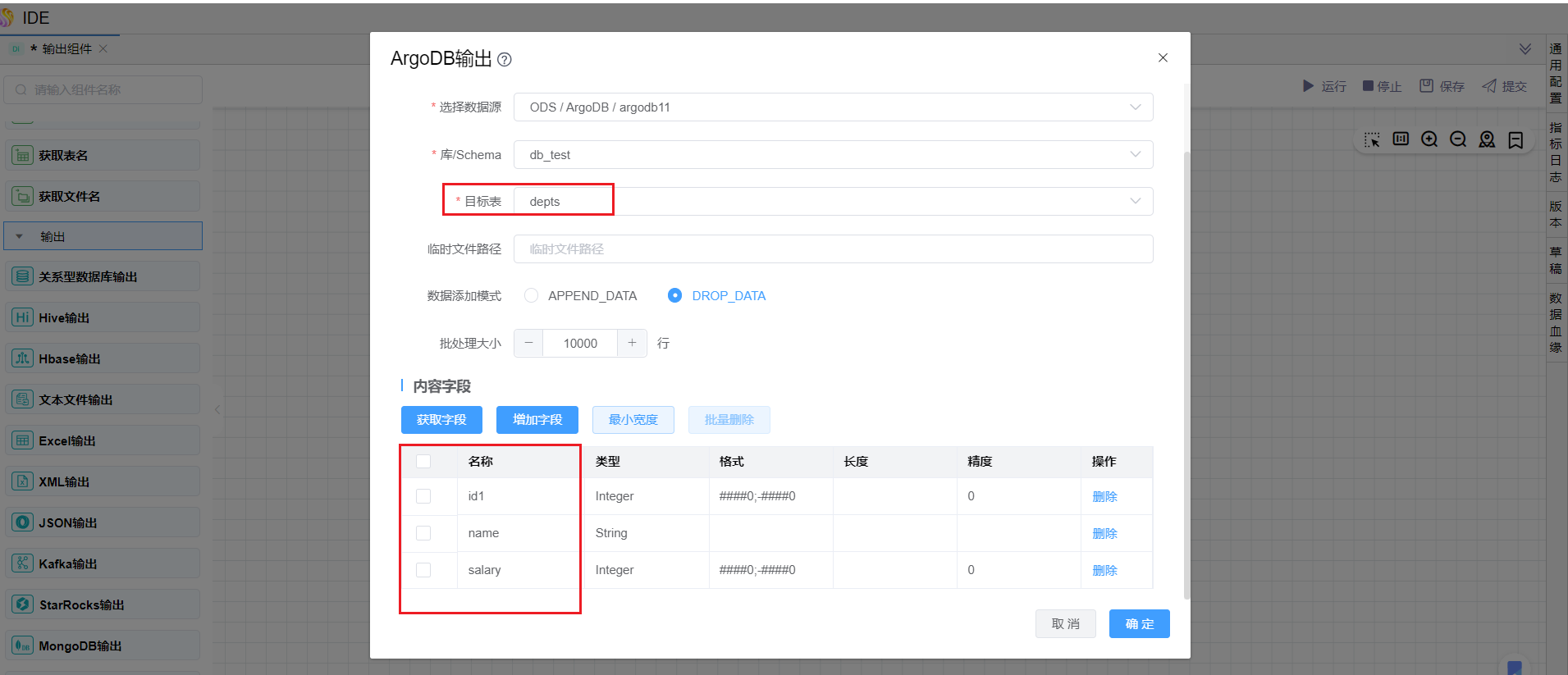Click the locate position icon on canvas toolbar

1487,139
